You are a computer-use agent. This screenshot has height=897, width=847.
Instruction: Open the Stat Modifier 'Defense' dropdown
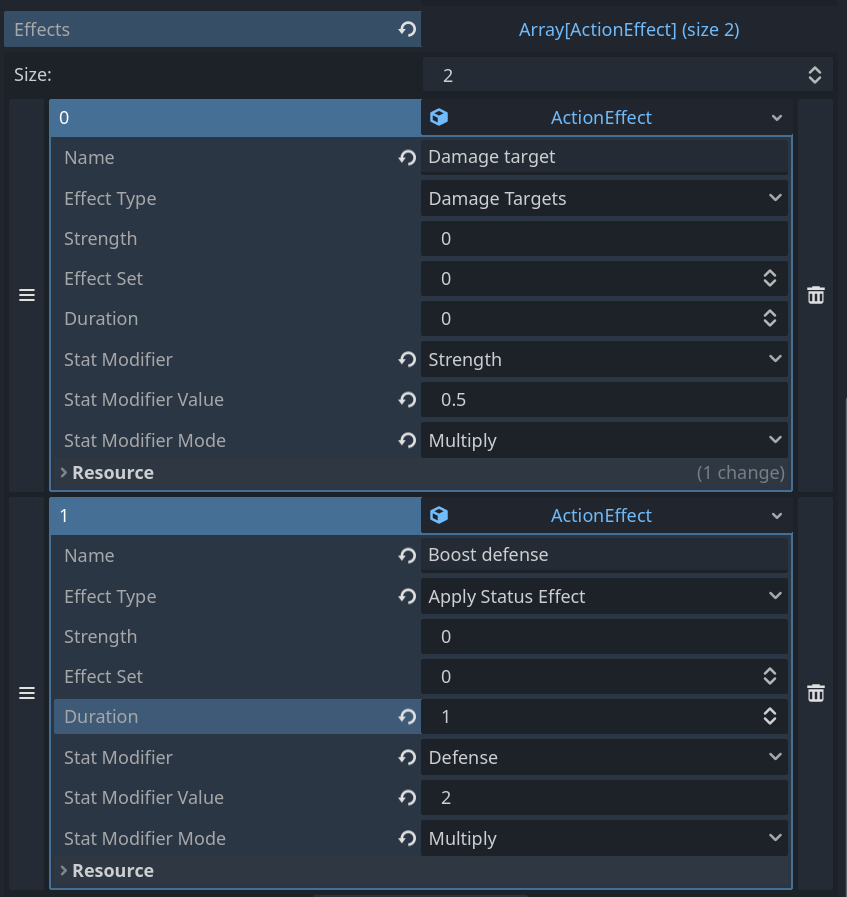[x=605, y=757]
